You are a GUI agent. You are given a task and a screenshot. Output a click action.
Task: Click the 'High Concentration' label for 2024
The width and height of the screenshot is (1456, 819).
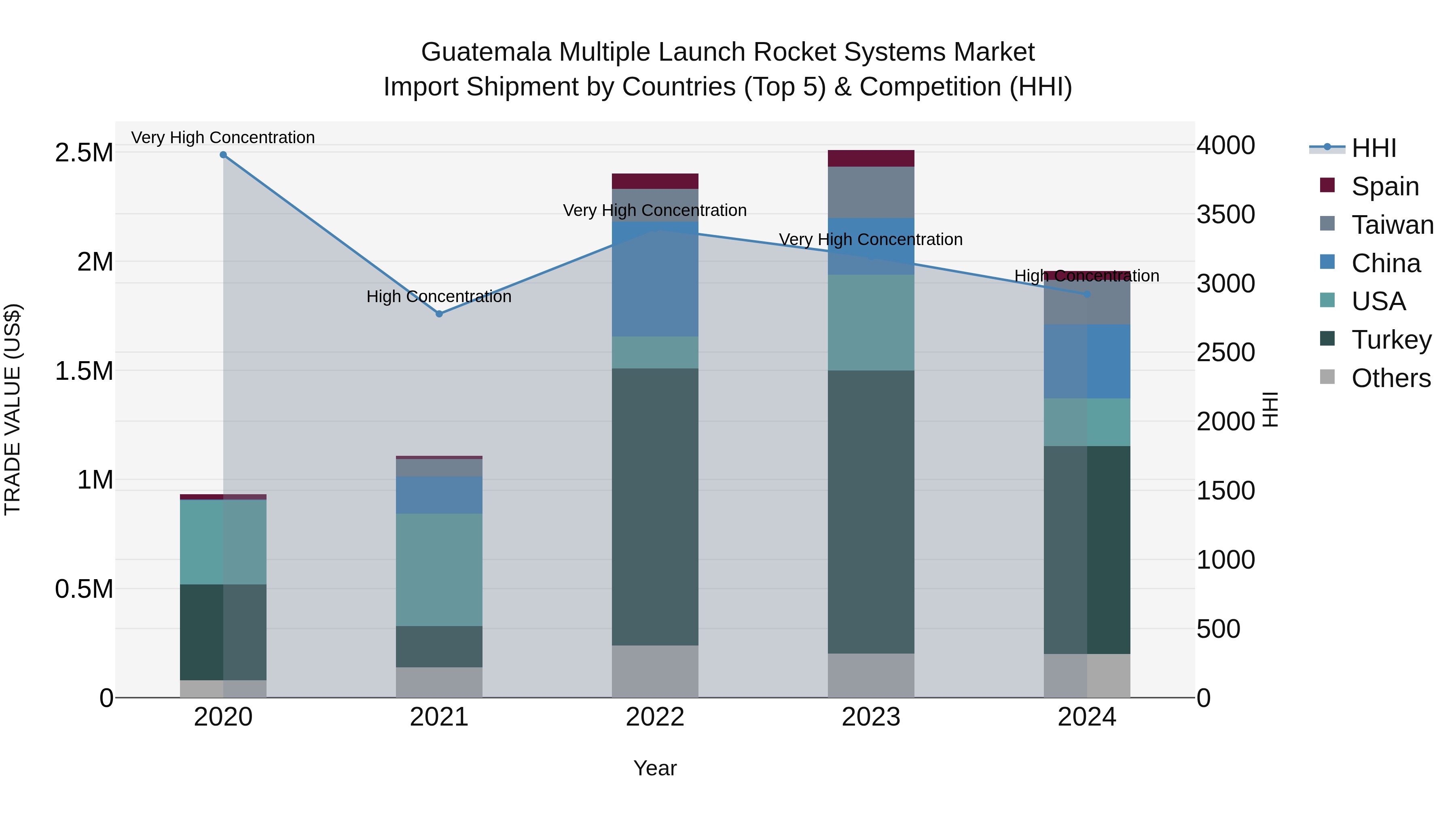click(x=1087, y=276)
